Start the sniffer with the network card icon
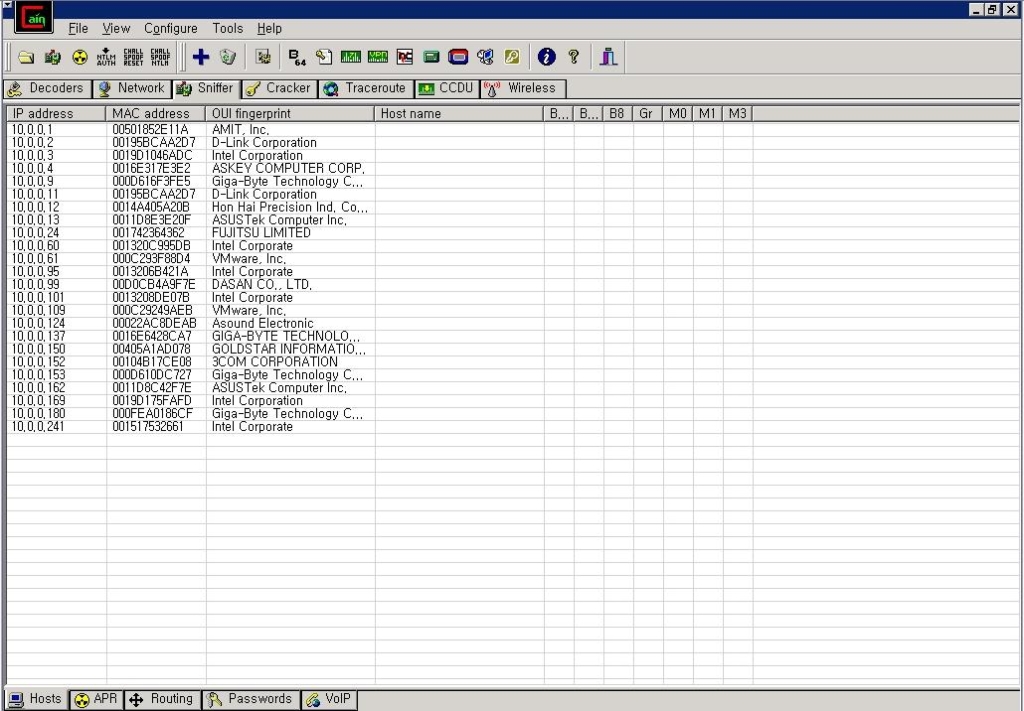This screenshot has height=711, width=1024. (53, 57)
